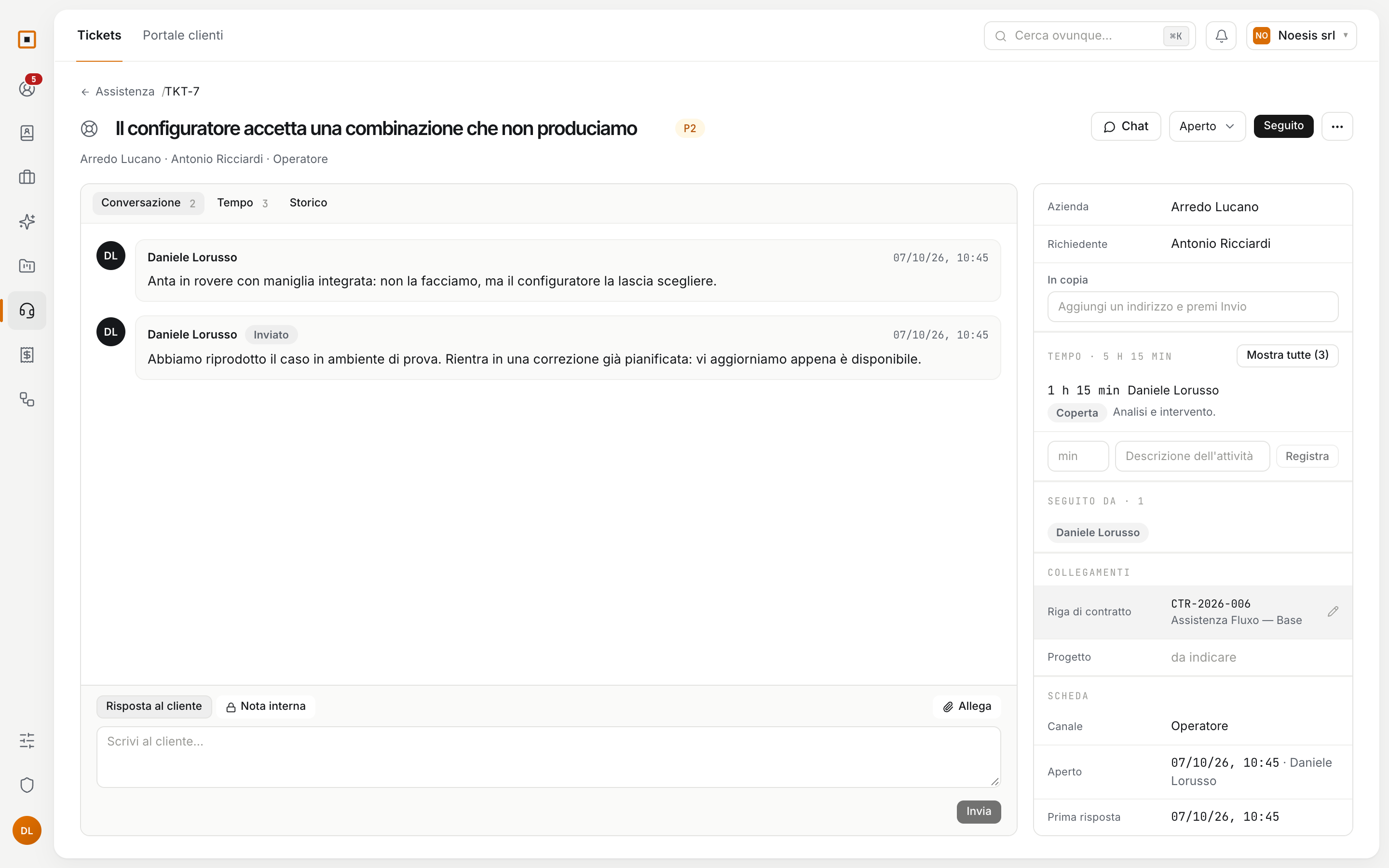1389x868 pixels.
Task: Open the Noesis srl workspace switcher
Action: 1301,36
